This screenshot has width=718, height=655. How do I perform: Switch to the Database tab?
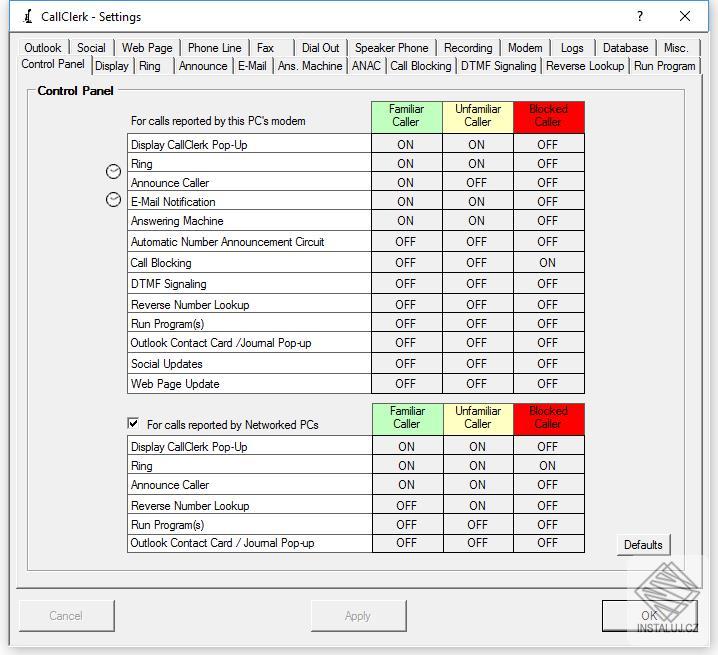tap(626, 48)
